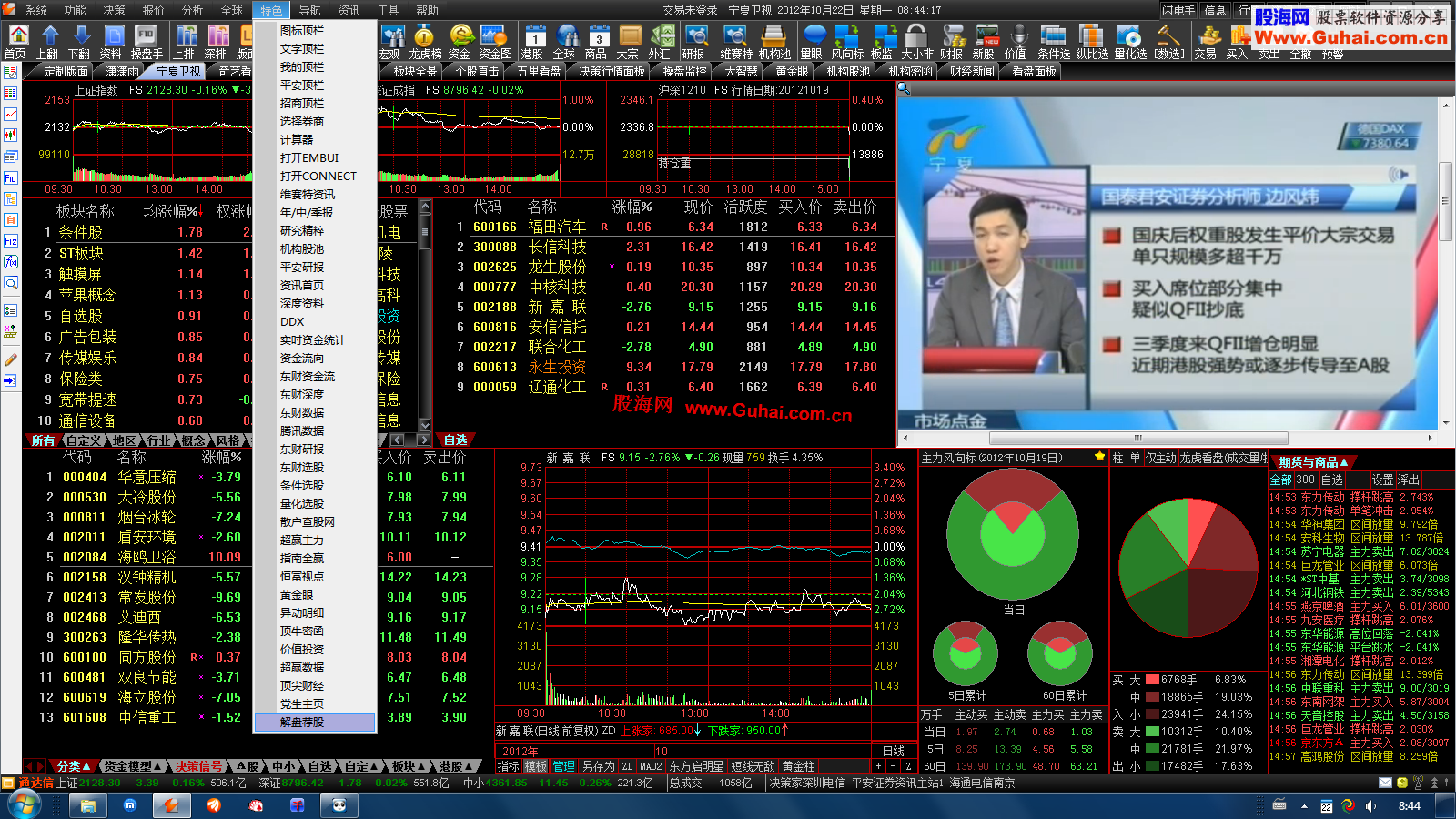This screenshot has height=819, width=1456.
Task: Switch to the 宁夏卫视 layout tab
Action: [x=178, y=71]
